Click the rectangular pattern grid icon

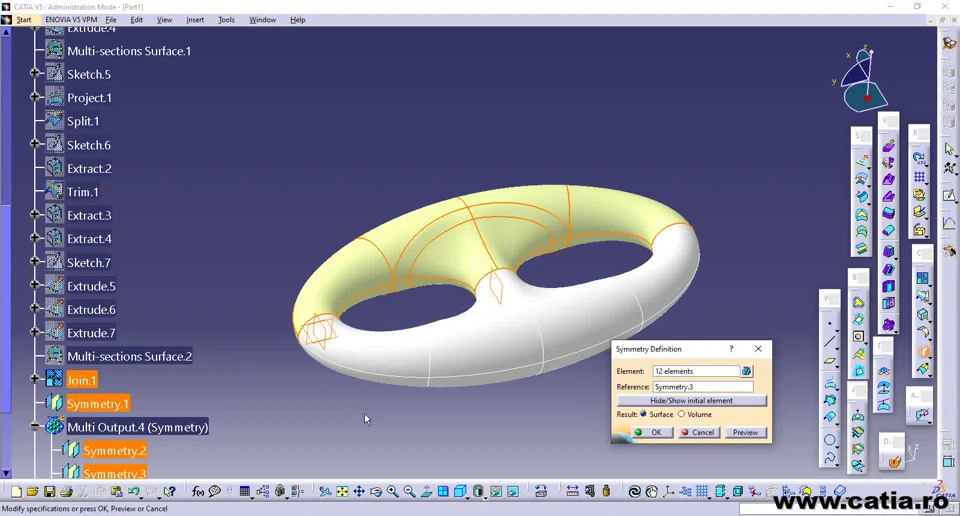pyautogui.click(x=919, y=177)
